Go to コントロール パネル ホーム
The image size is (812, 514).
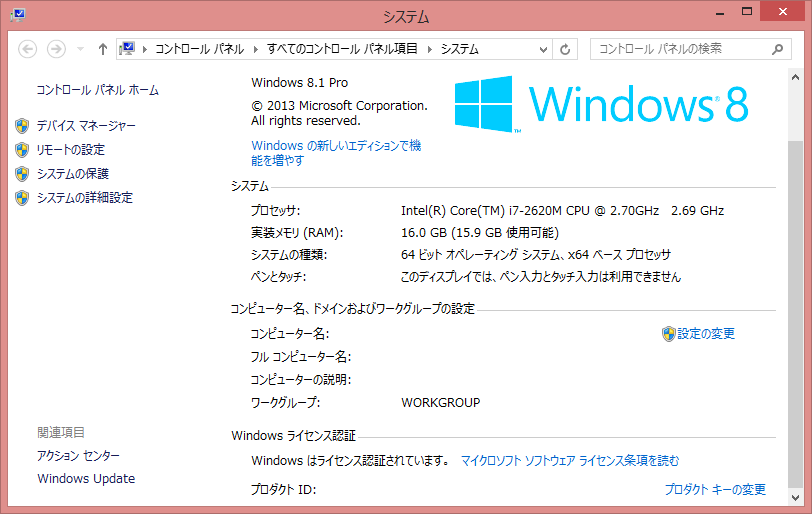(97, 90)
